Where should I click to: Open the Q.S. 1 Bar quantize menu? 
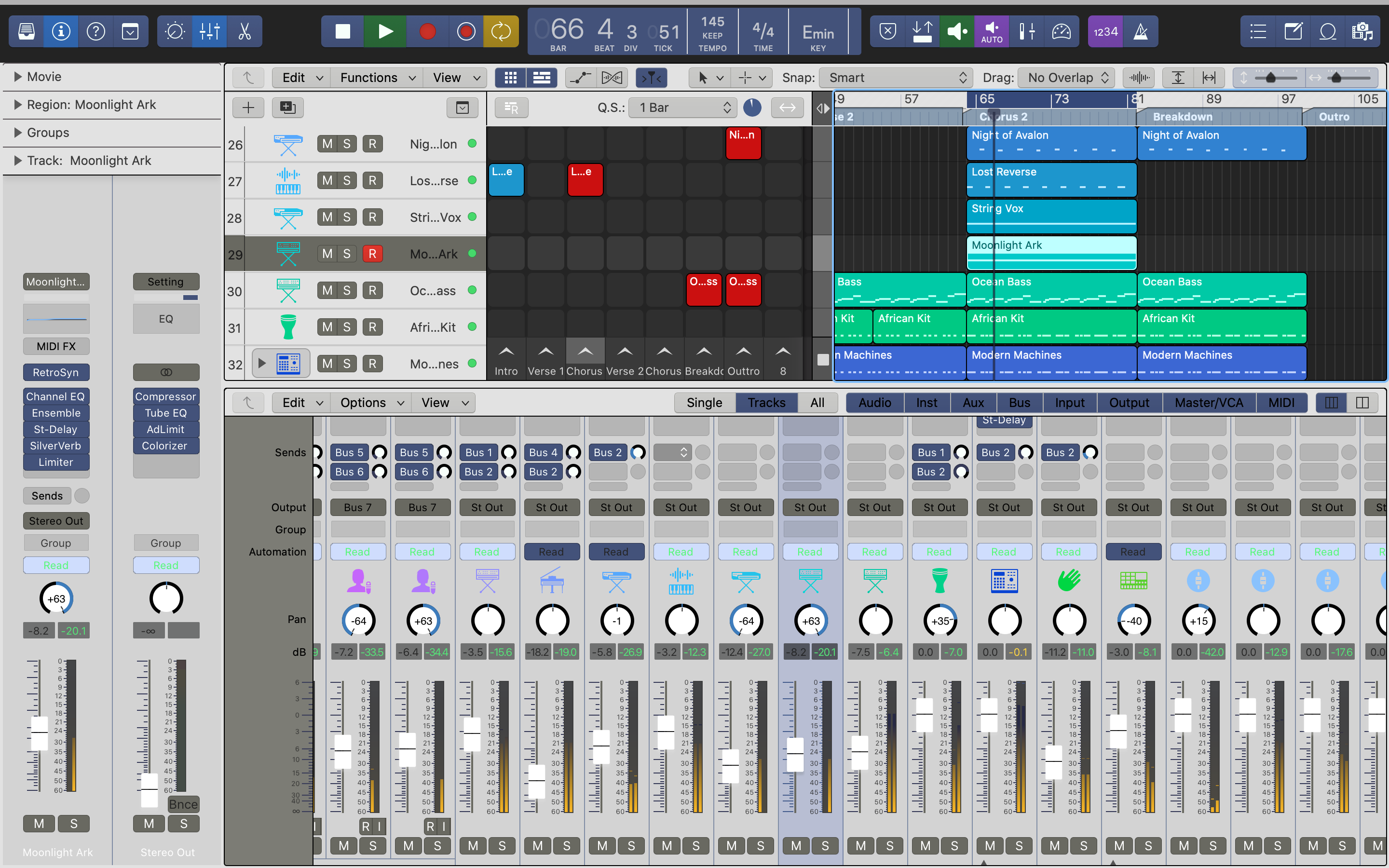pos(682,108)
